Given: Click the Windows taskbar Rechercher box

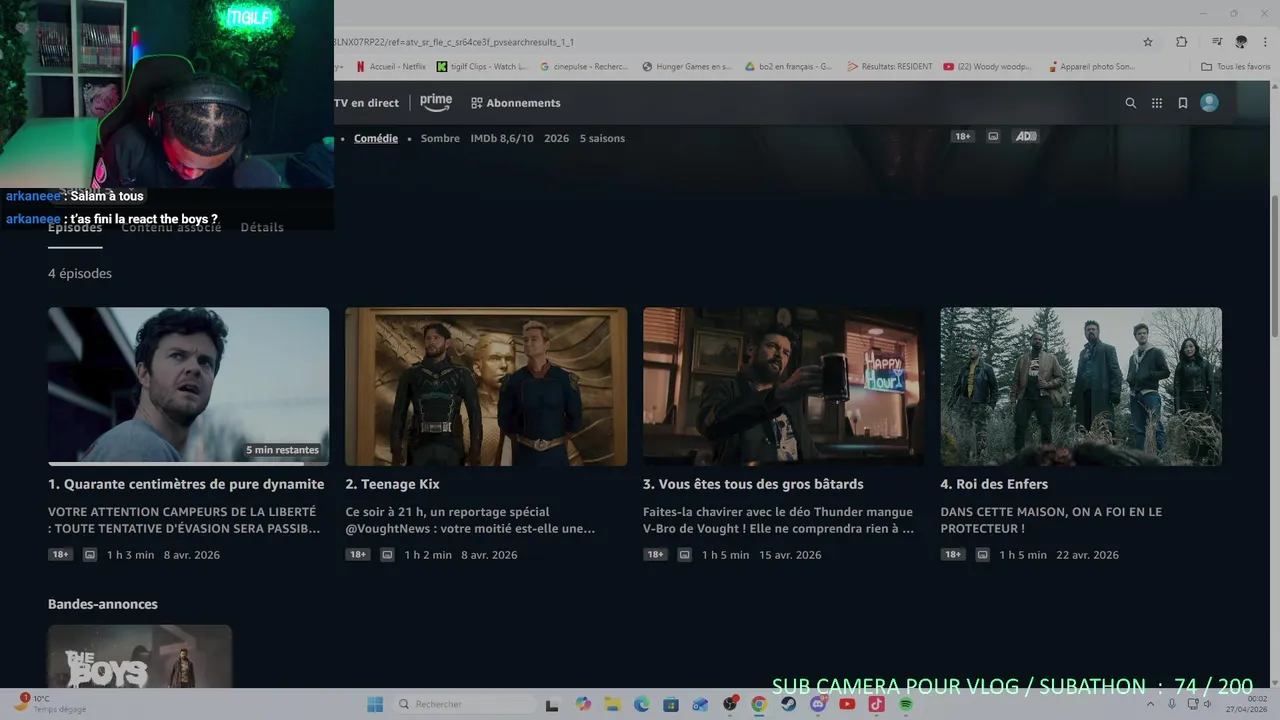Looking at the screenshot, I should pos(465,704).
